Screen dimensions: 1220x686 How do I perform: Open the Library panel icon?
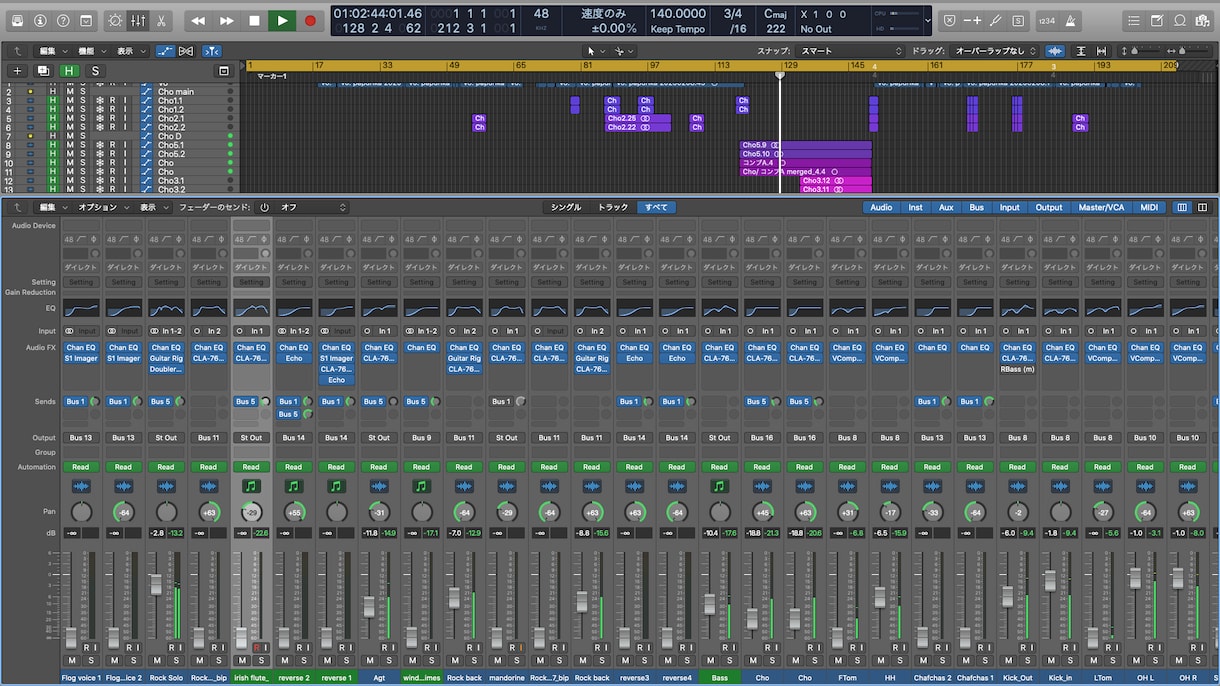click(16, 20)
